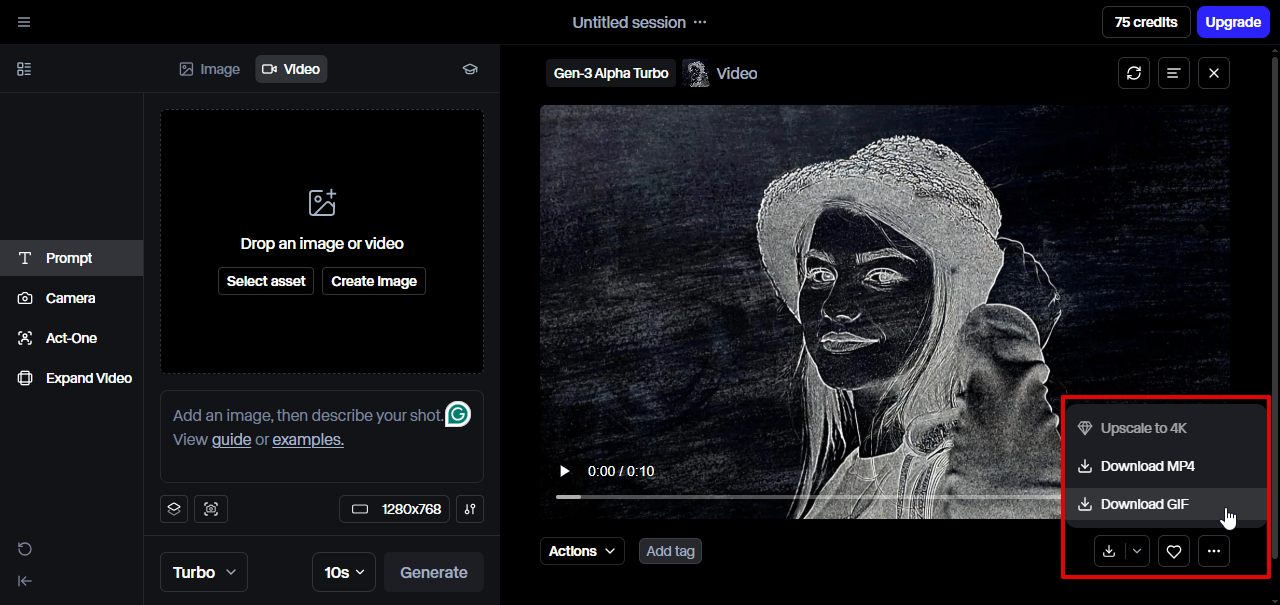The image size is (1280, 605).
Task: Select Camera in the sidebar
Action: click(71, 298)
